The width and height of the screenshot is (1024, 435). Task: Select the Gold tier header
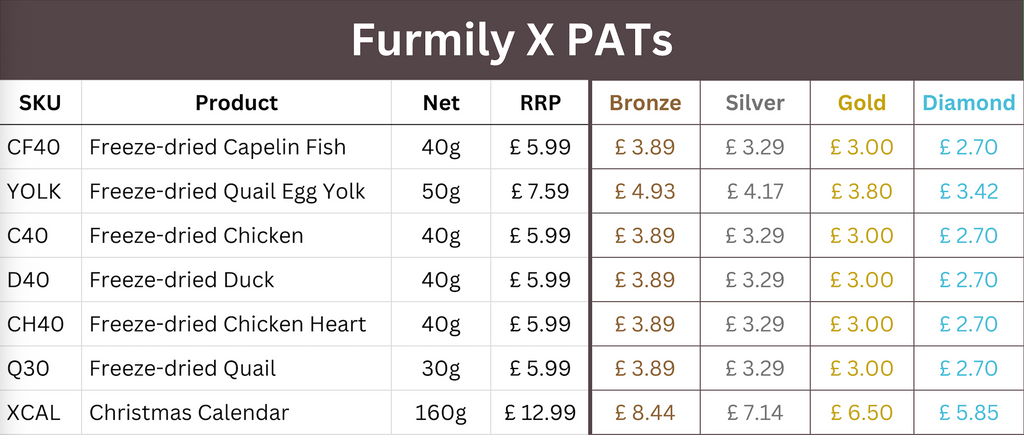[861, 103]
